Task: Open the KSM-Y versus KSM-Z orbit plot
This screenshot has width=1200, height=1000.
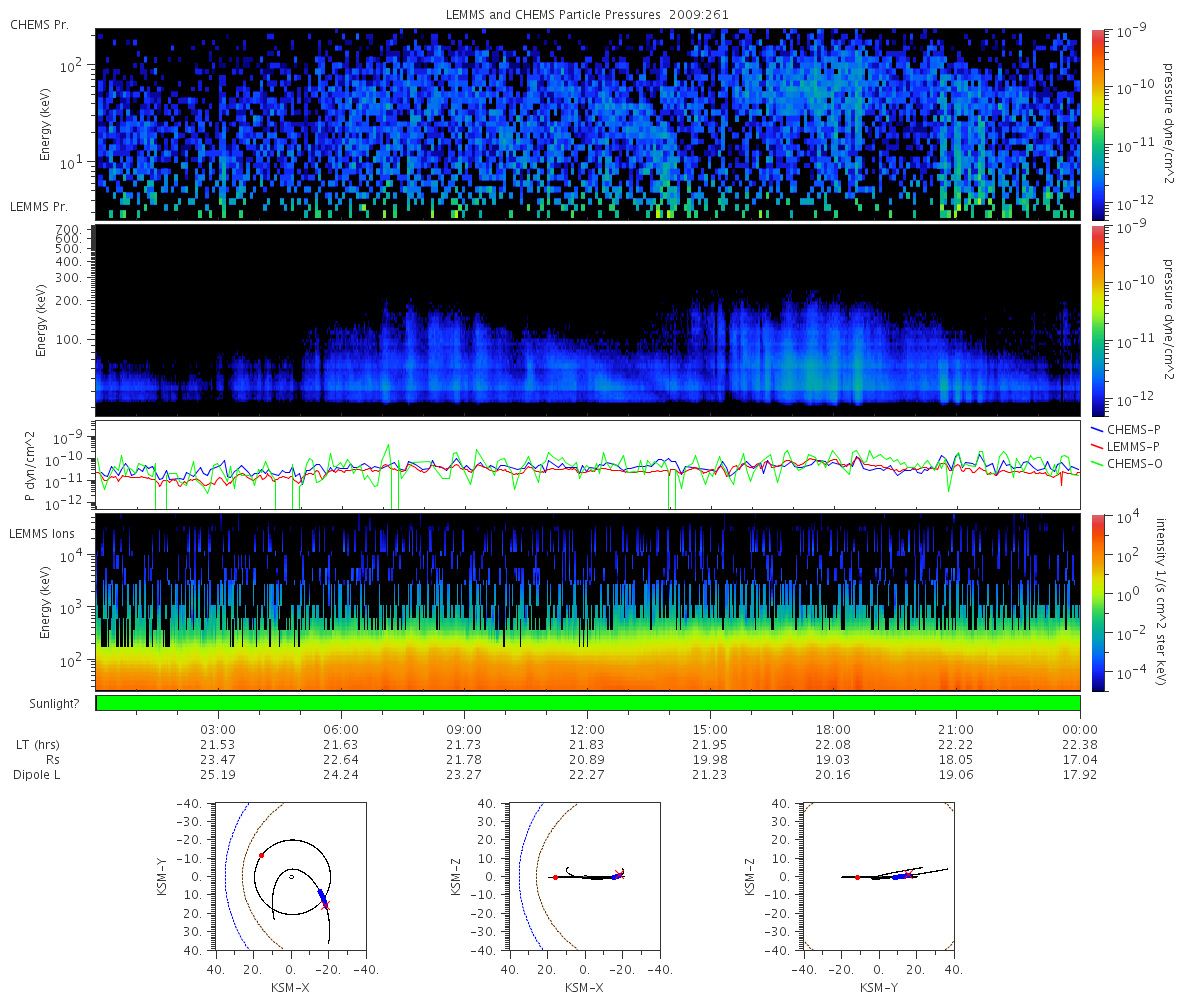Action: (878, 876)
